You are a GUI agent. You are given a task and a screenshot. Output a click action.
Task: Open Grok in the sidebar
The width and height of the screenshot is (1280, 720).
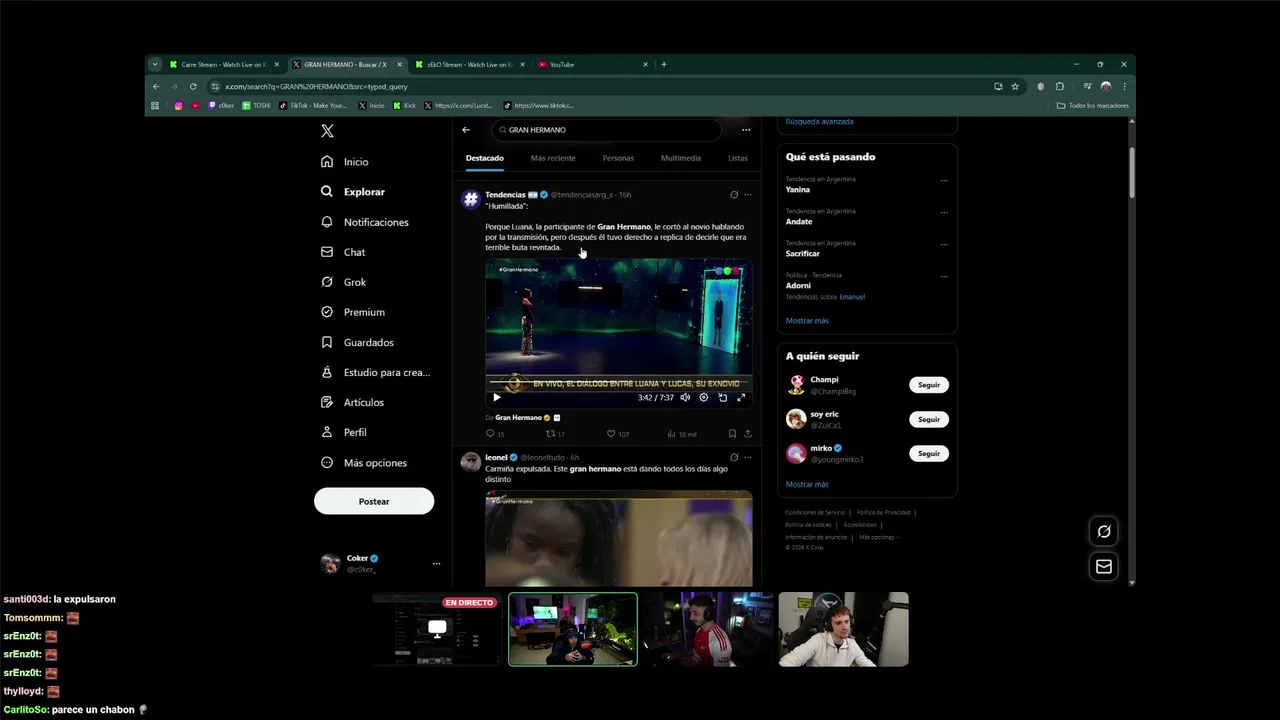coord(343,282)
